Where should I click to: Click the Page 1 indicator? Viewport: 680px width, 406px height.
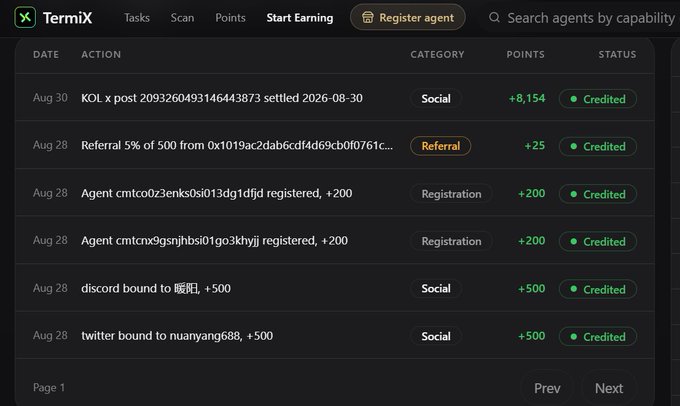[x=49, y=387]
